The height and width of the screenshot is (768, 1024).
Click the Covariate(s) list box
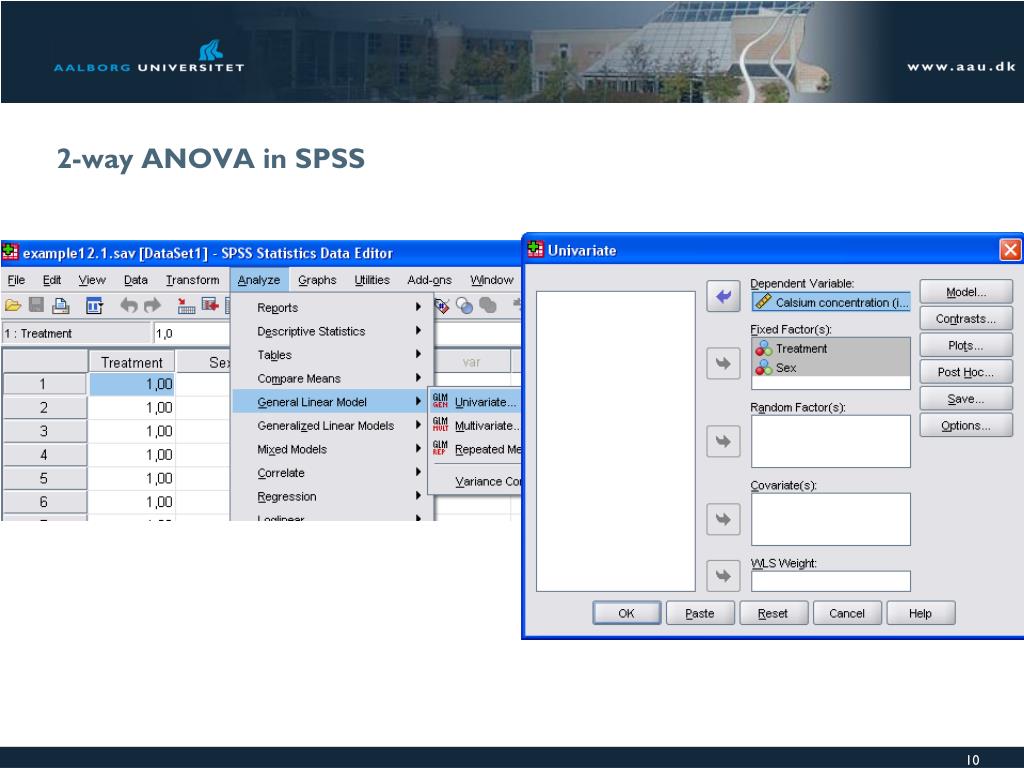pos(831,519)
